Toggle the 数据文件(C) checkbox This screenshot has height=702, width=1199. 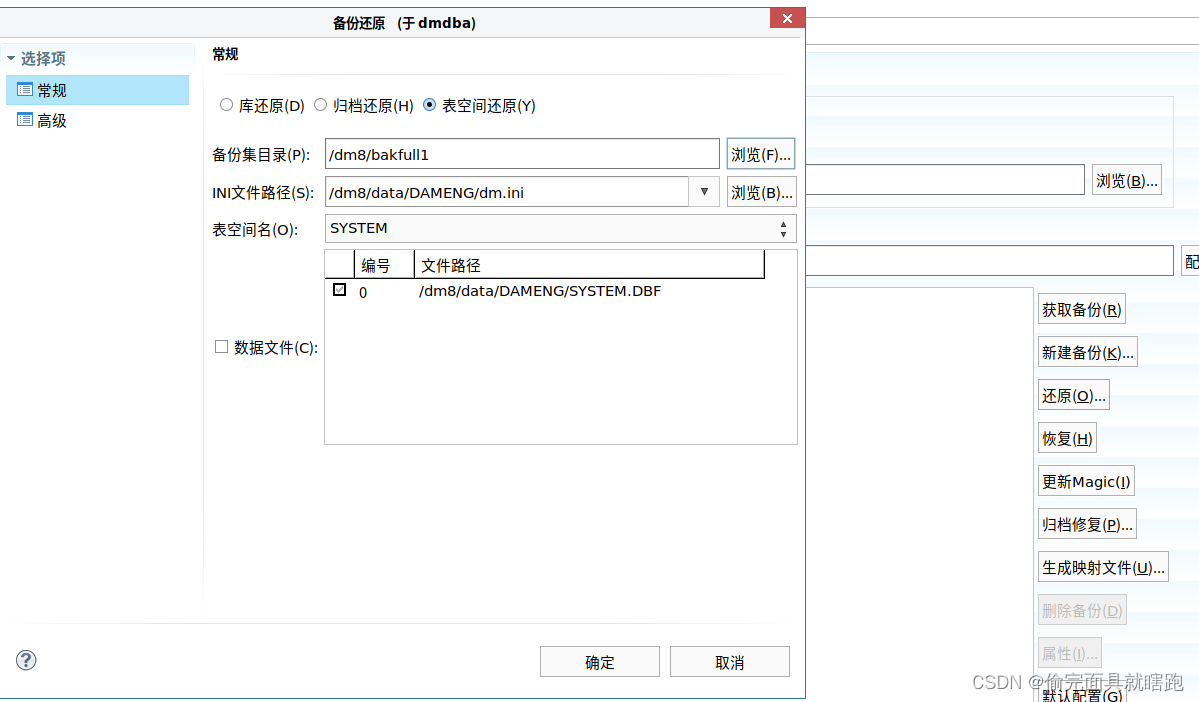click(x=222, y=346)
